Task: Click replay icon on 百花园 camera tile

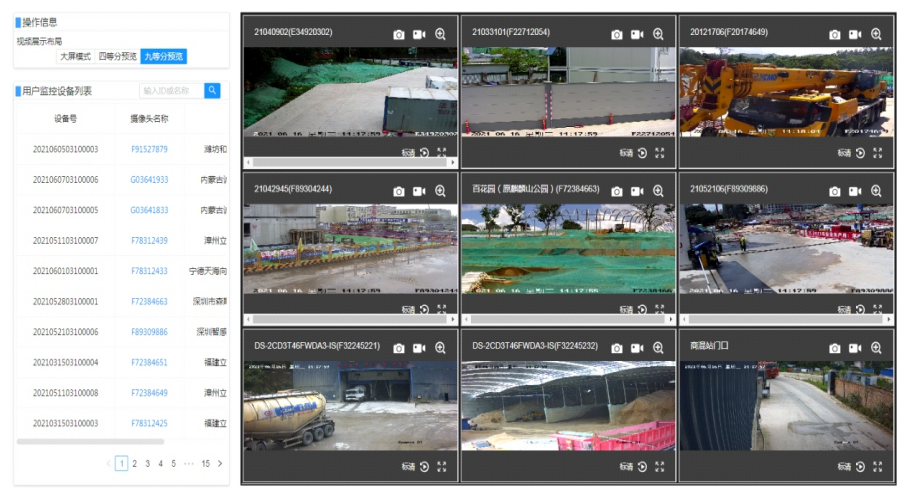Action: tap(642, 310)
